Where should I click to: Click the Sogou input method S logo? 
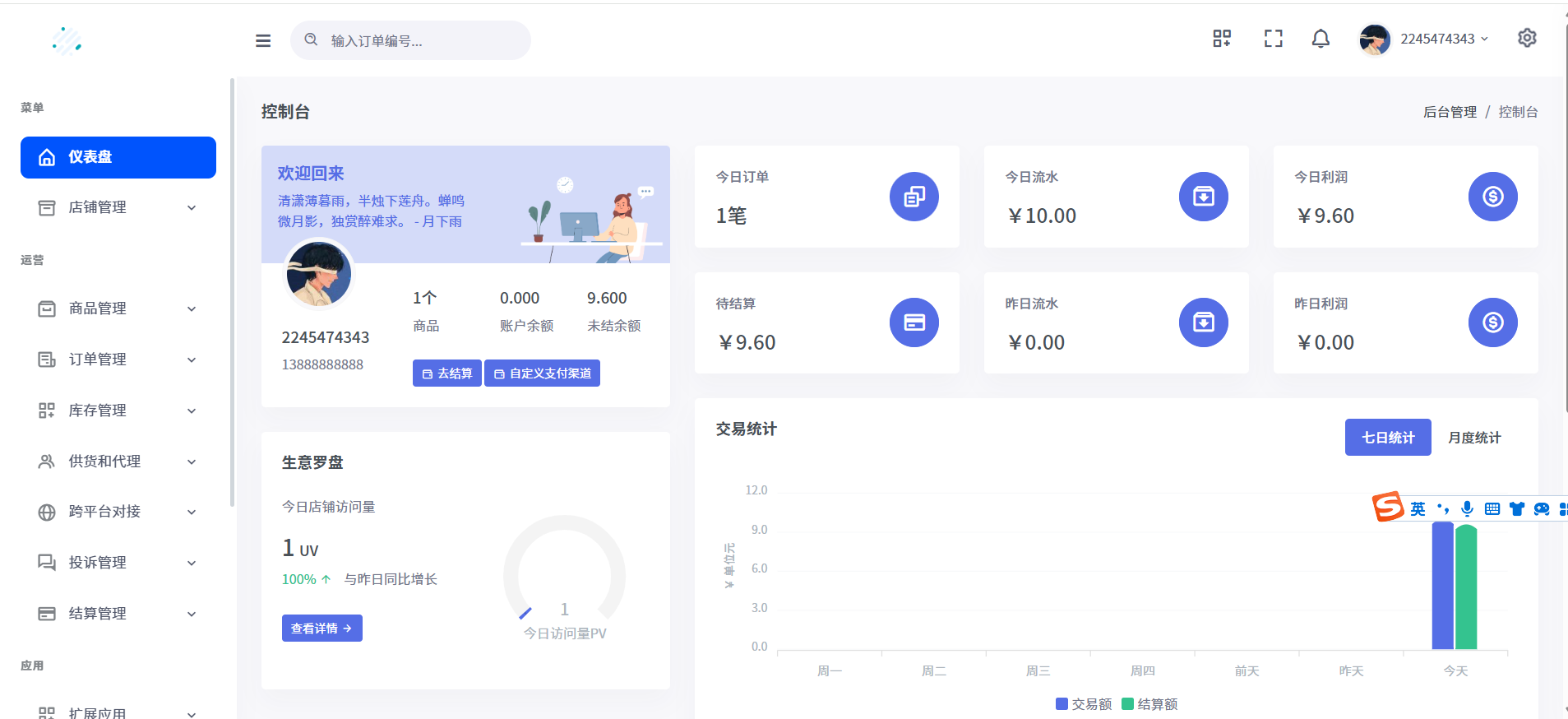point(1388,507)
